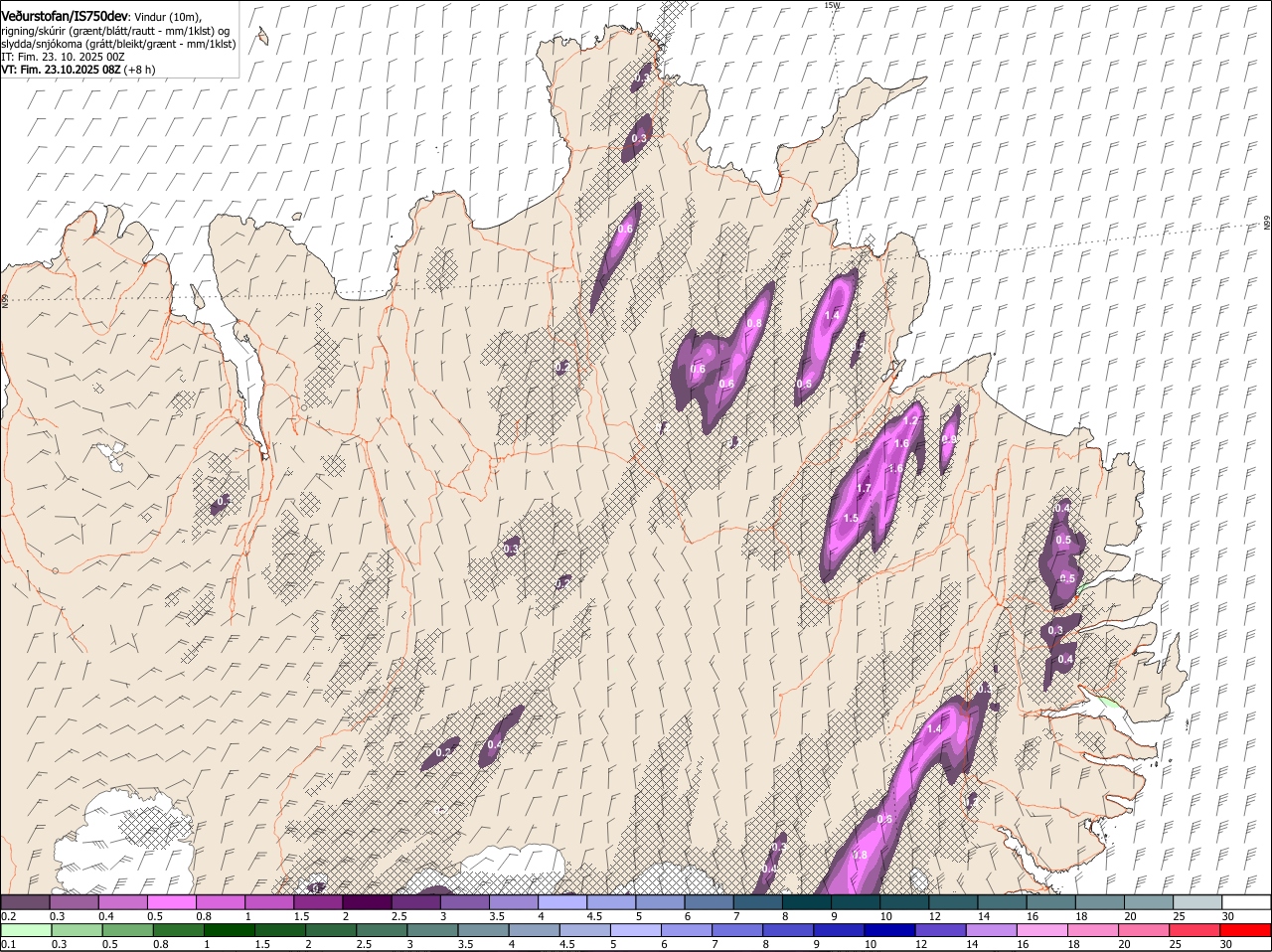The height and width of the screenshot is (952, 1272).
Task: Click the 1.5 purple swatch in upper legend row
Action: click(318, 902)
